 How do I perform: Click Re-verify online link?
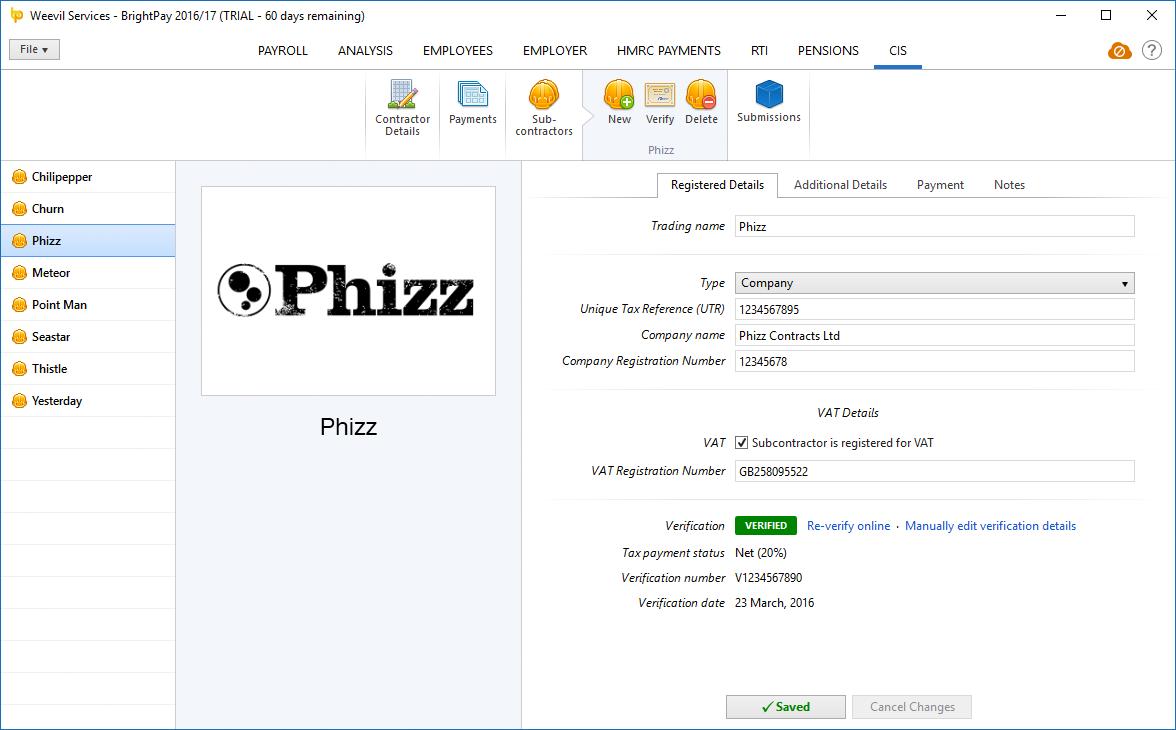tap(848, 526)
